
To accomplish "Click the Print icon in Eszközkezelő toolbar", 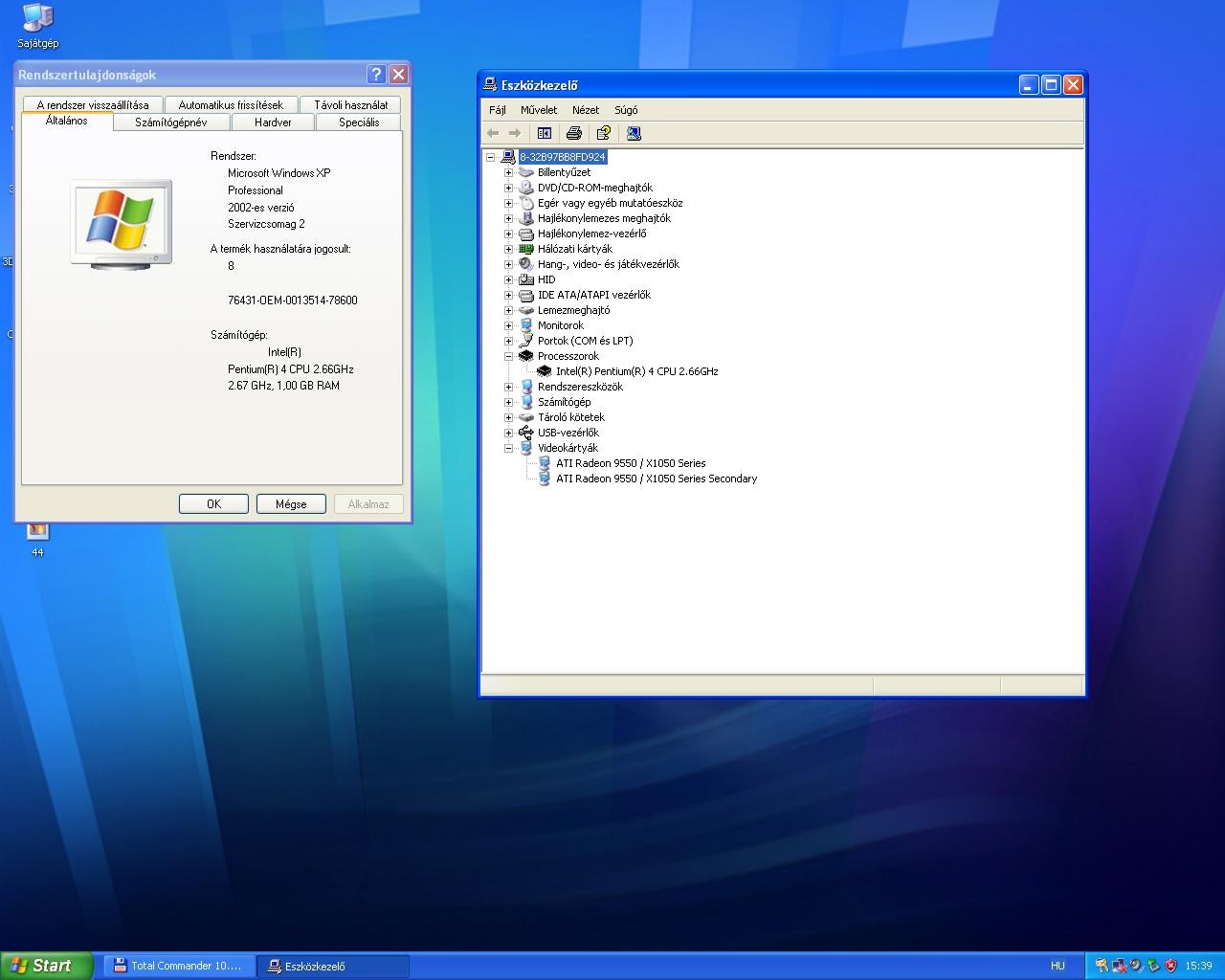I will [x=574, y=133].
